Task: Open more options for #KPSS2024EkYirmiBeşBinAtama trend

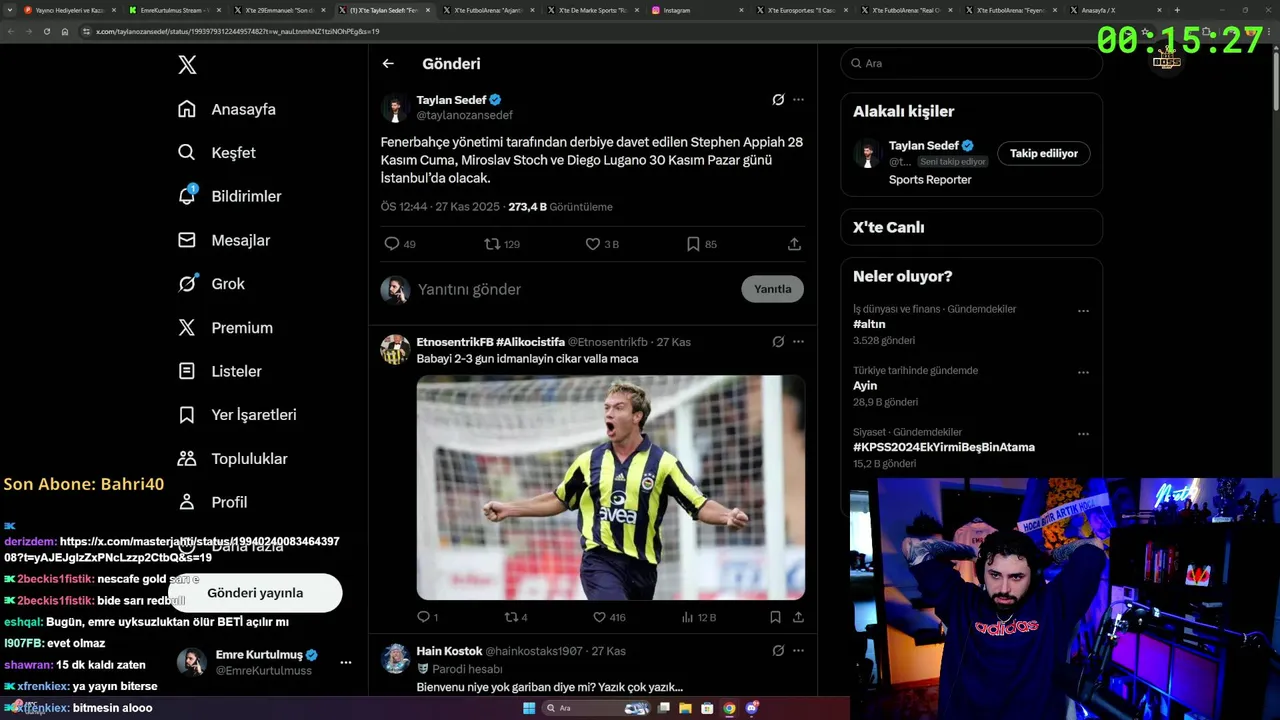Action: pos(1083,435)
